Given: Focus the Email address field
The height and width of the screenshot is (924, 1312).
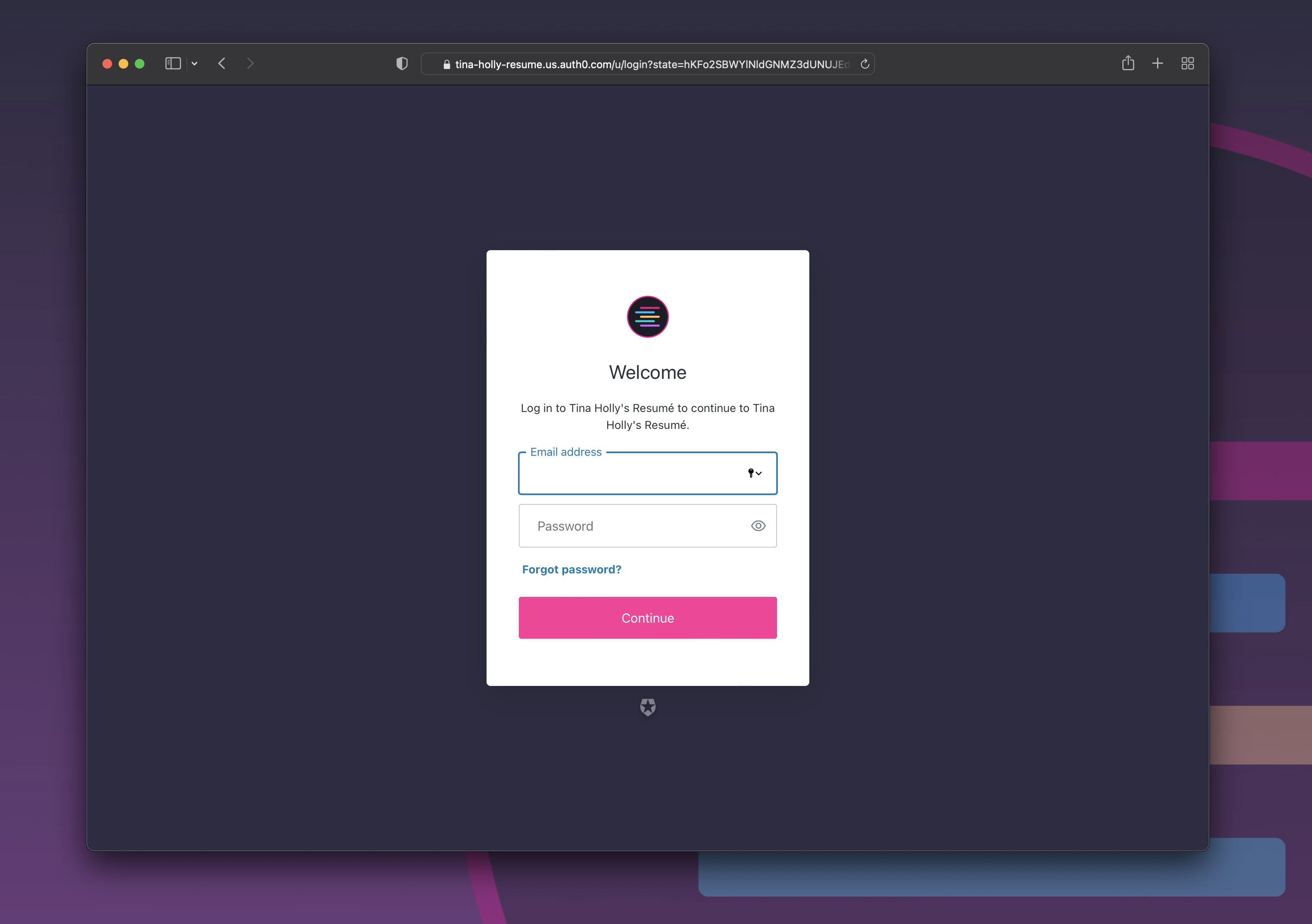Looking at the screenshot, I should (x=648, y=473).
